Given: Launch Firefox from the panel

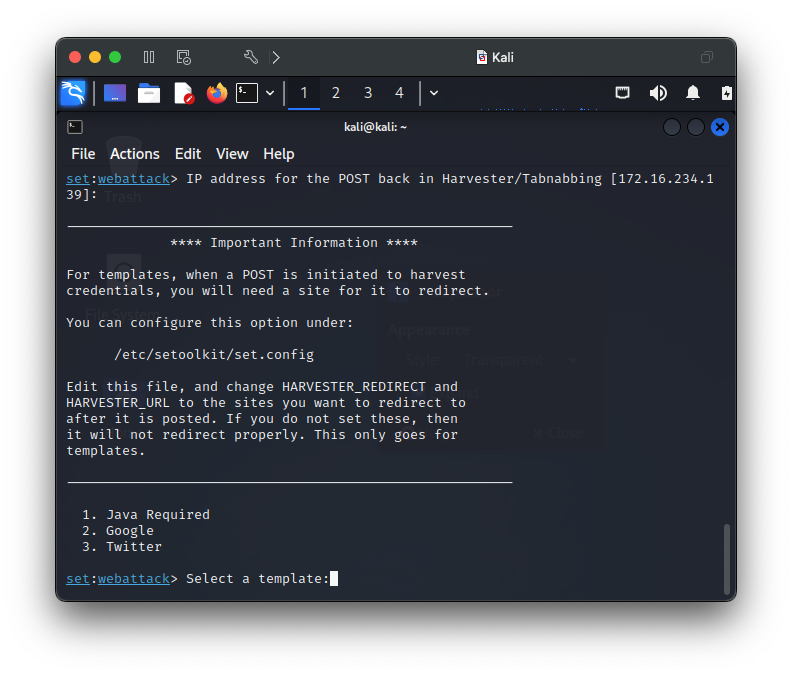Looking at the screenshot, I should pos(217,93).
